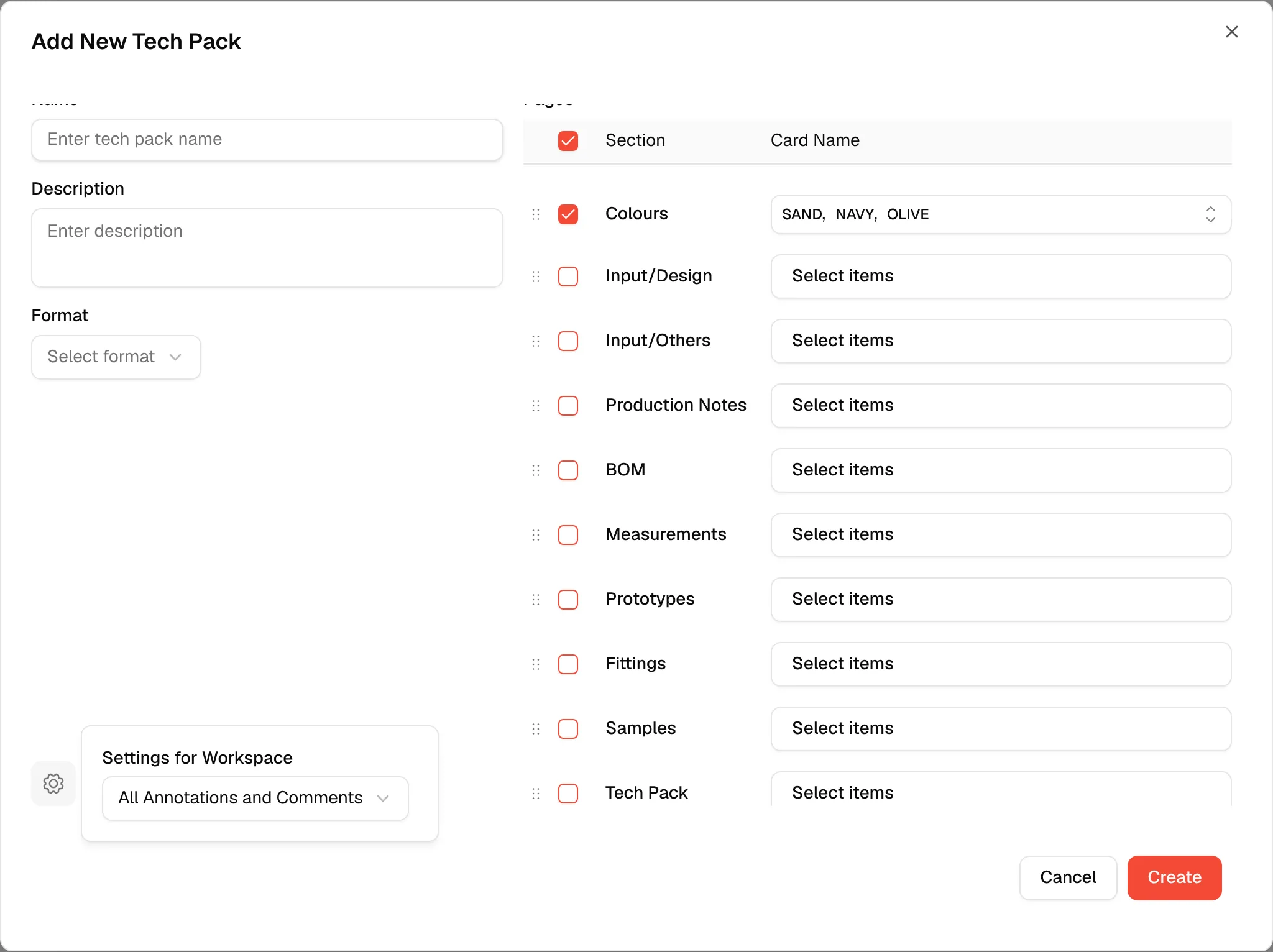1273x952 pixels.
Task: Click the Cancel button
Action: pyautogui.click(x=1068, y=878)
